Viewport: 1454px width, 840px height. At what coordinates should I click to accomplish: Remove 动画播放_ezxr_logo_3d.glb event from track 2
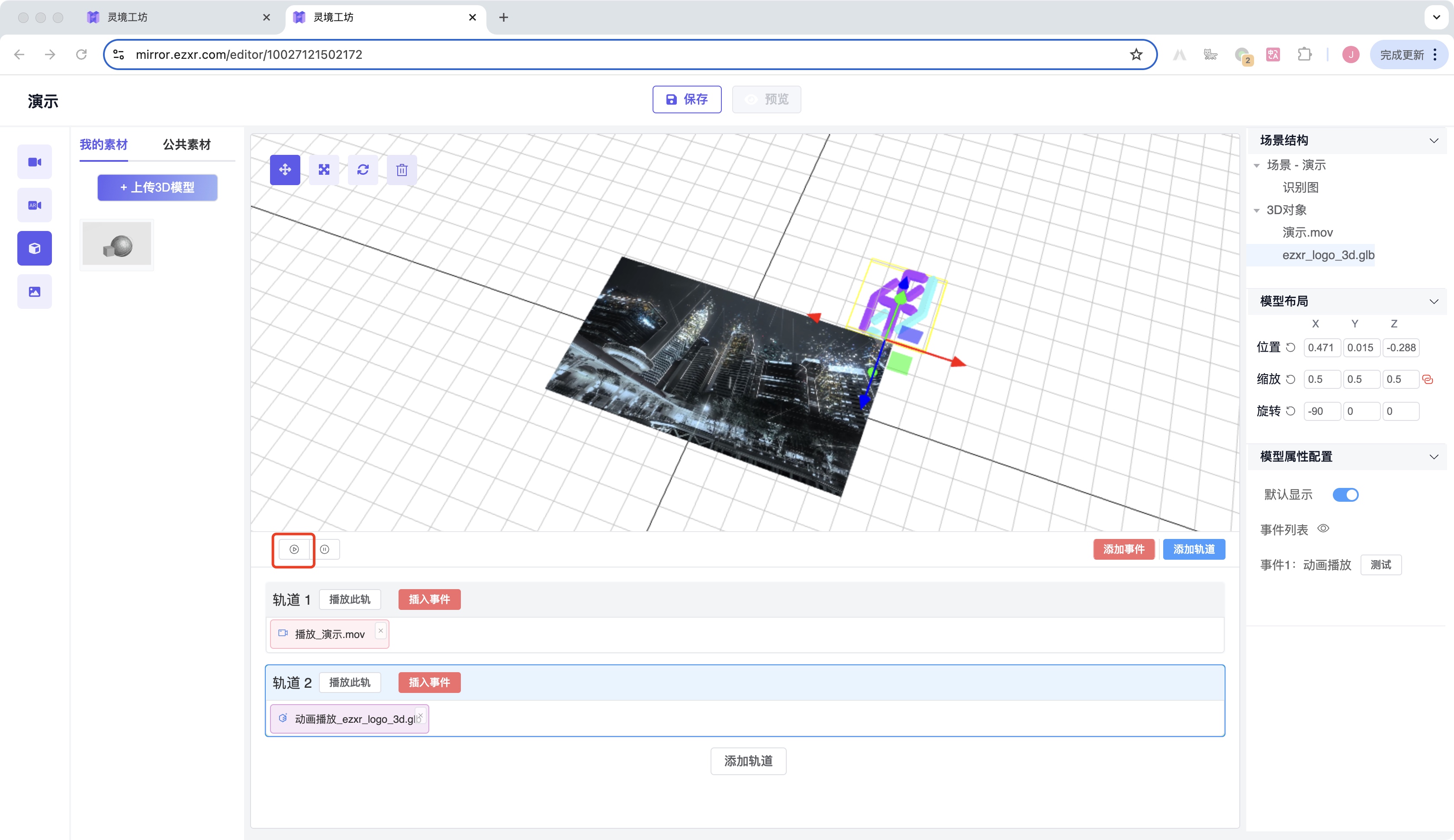point(421,715)
